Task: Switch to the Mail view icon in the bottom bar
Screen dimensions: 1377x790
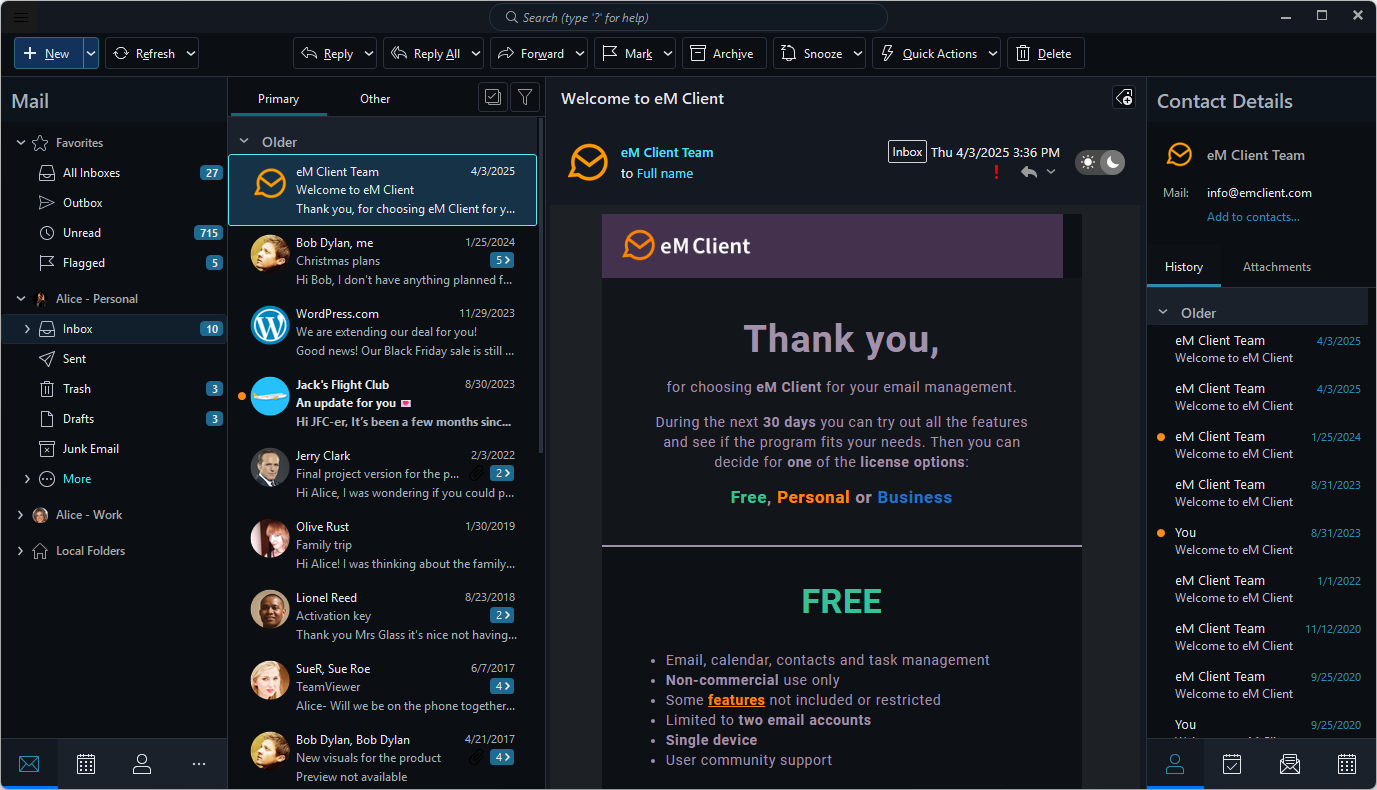Action: coord(29,764)
